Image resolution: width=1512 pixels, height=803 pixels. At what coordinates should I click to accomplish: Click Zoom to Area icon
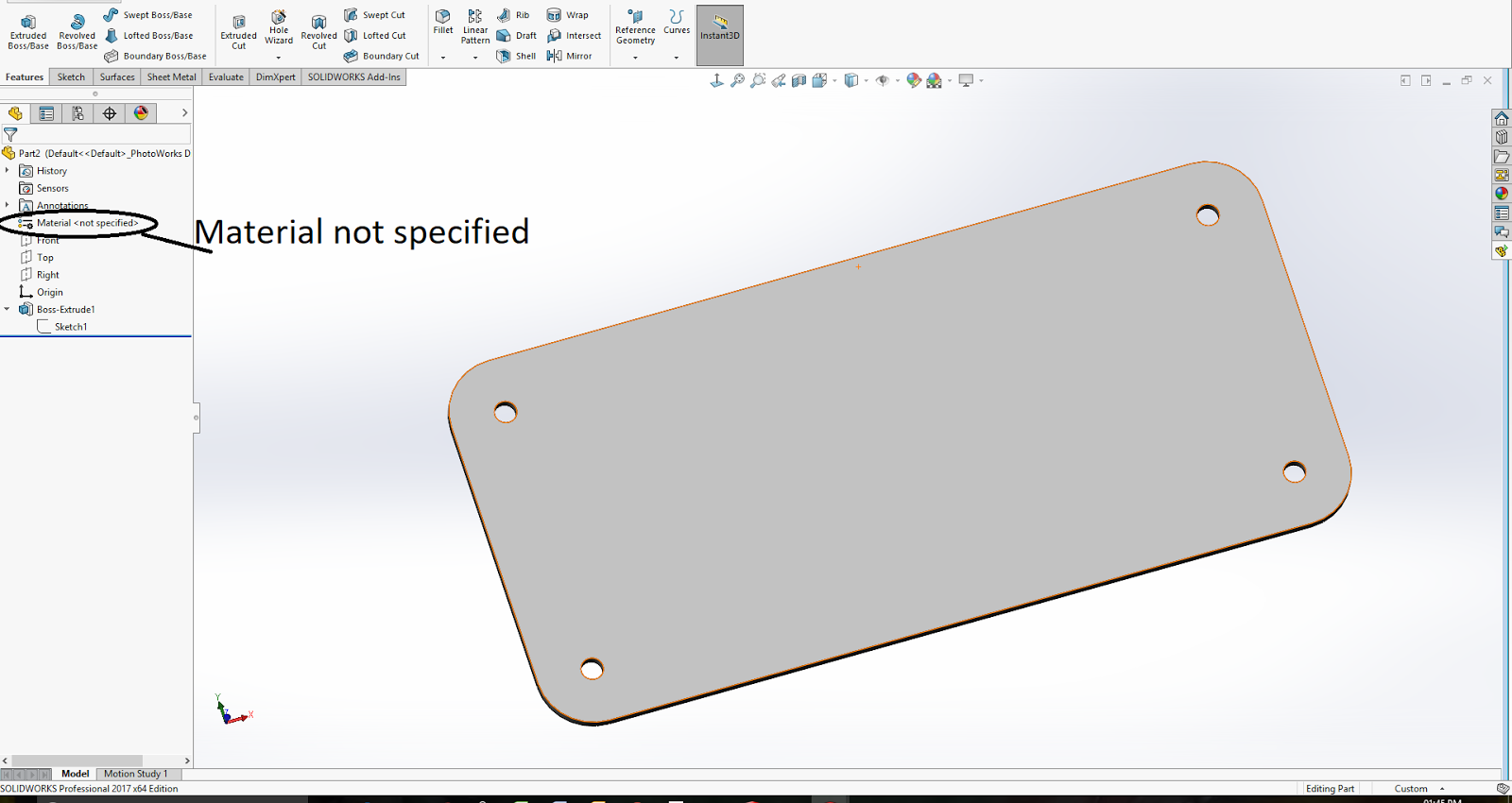click(x=758, y=80)
